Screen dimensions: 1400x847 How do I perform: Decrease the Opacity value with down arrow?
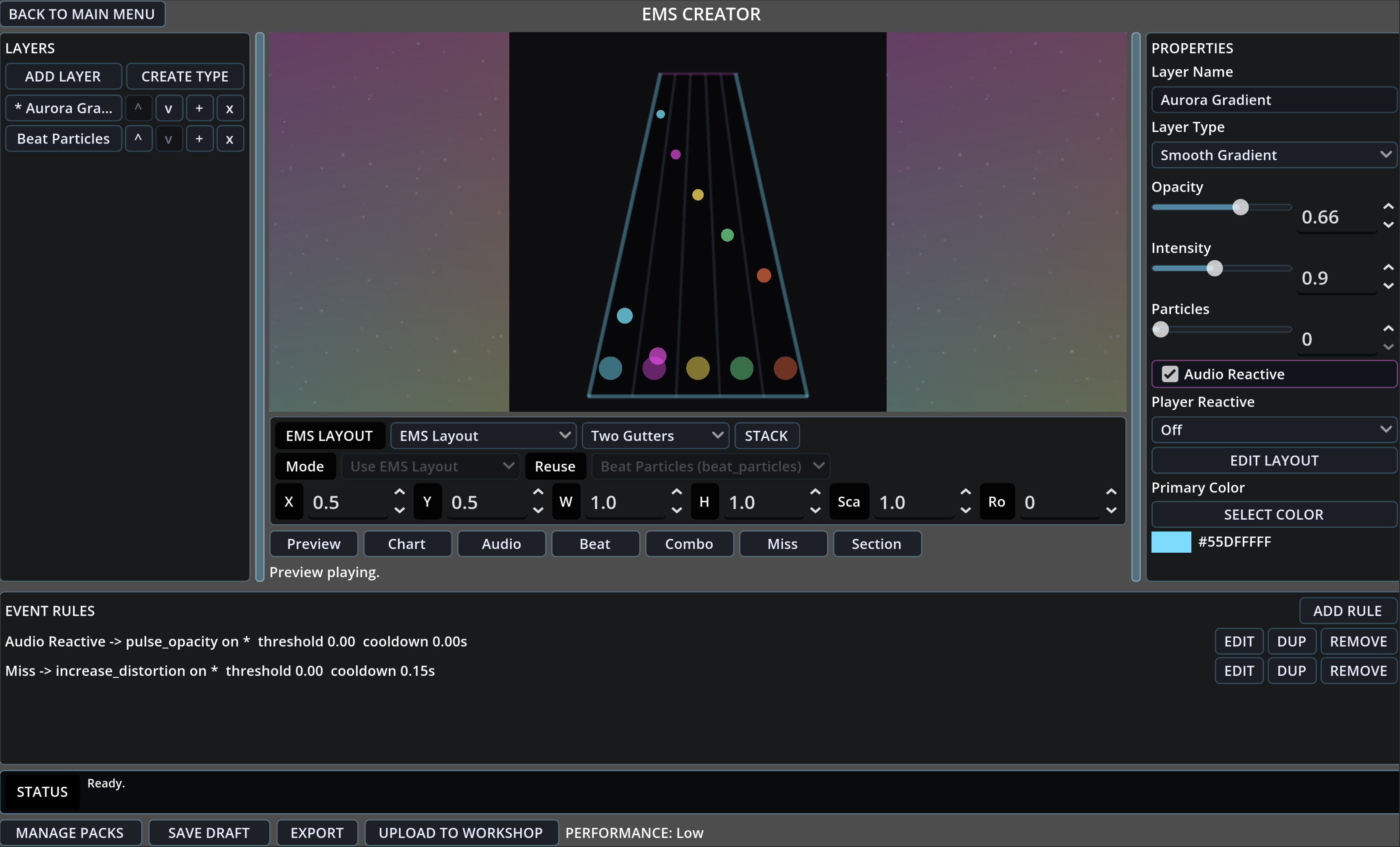tap(1388, 225)
